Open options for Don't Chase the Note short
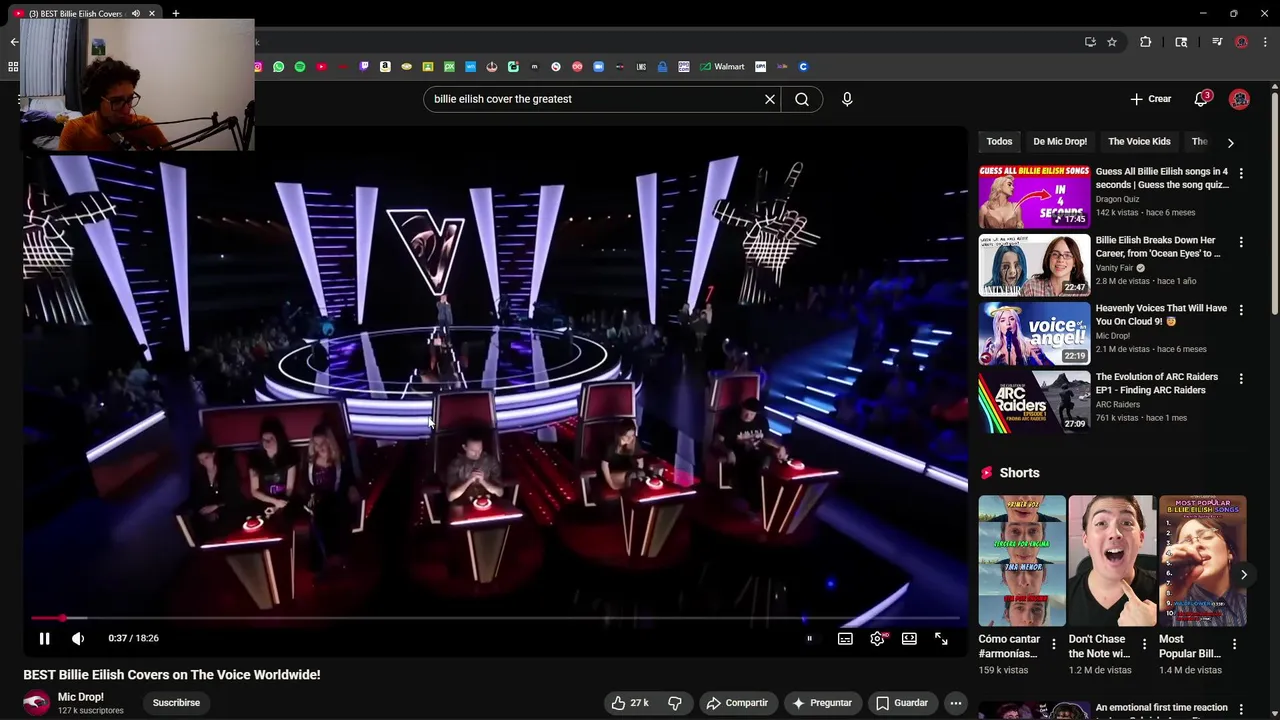 coord(1144,645)
